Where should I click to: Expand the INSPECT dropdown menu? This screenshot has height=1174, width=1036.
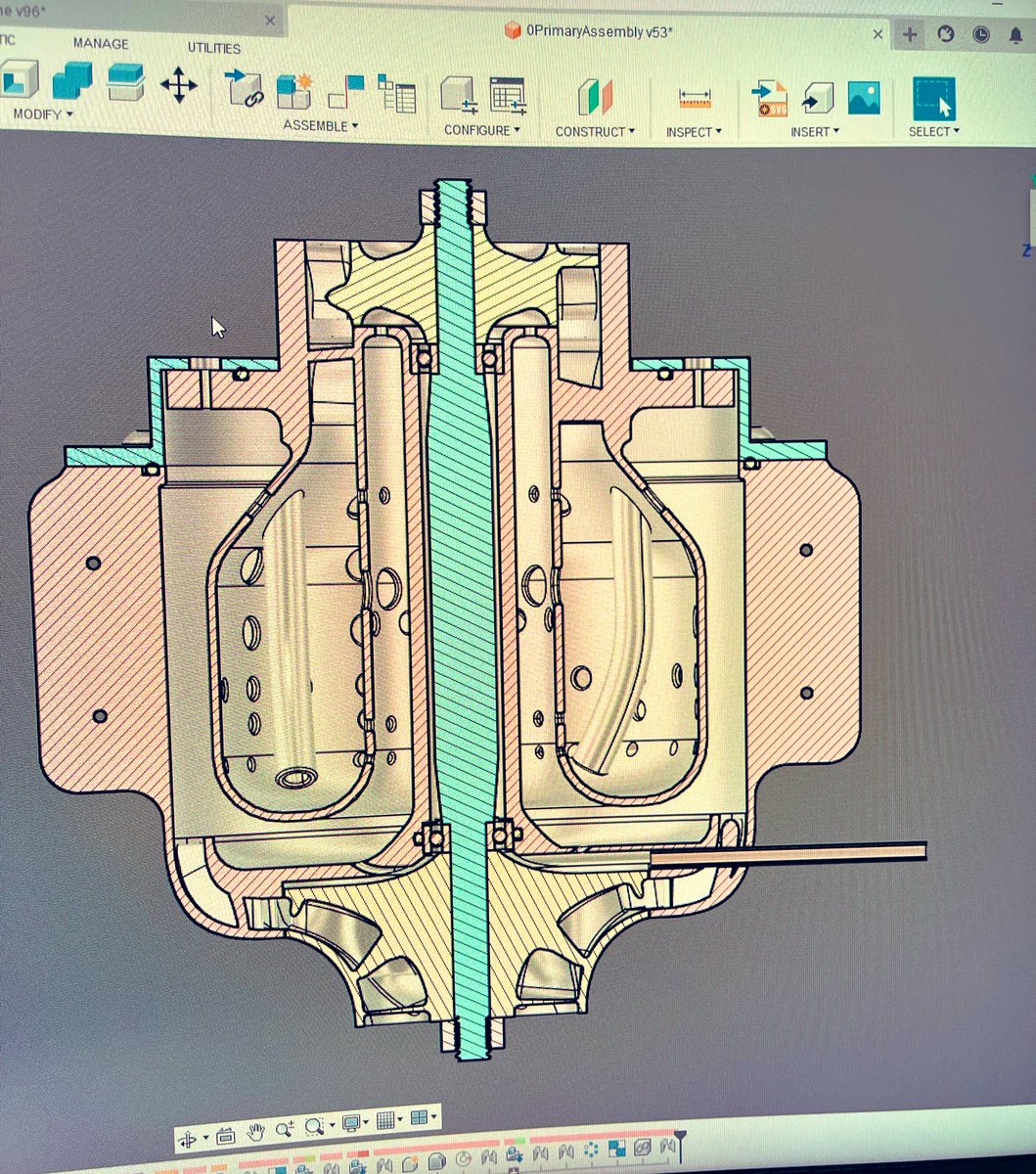coord(694,132)
